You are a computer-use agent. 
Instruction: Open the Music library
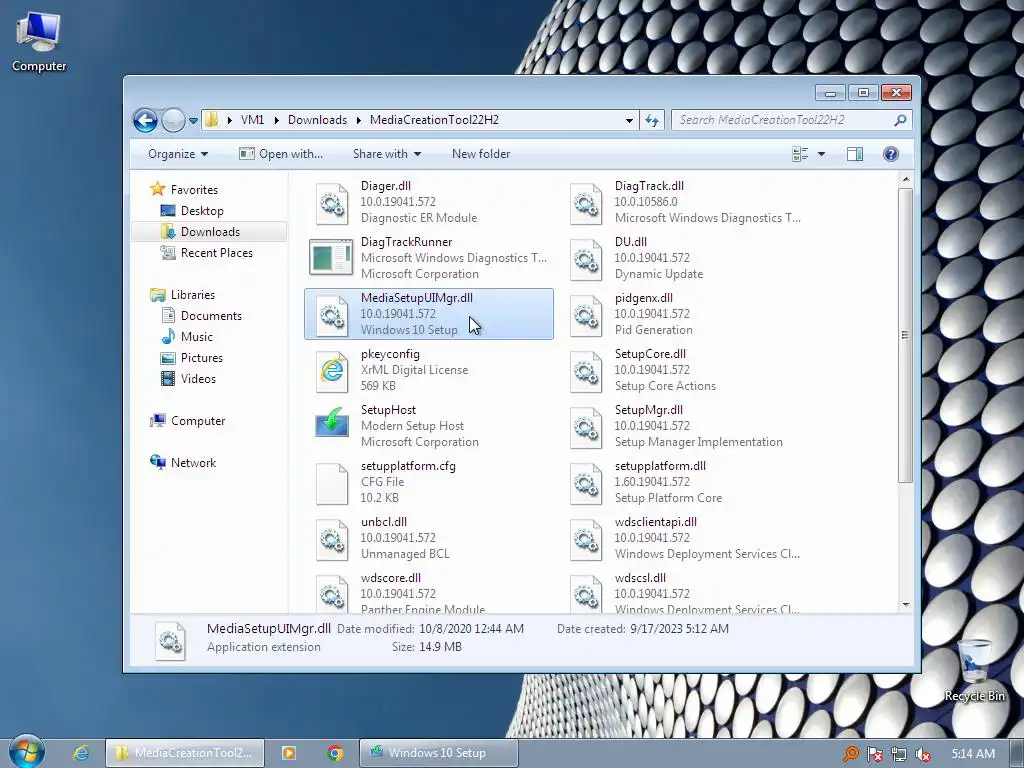(x=196, y=337)
